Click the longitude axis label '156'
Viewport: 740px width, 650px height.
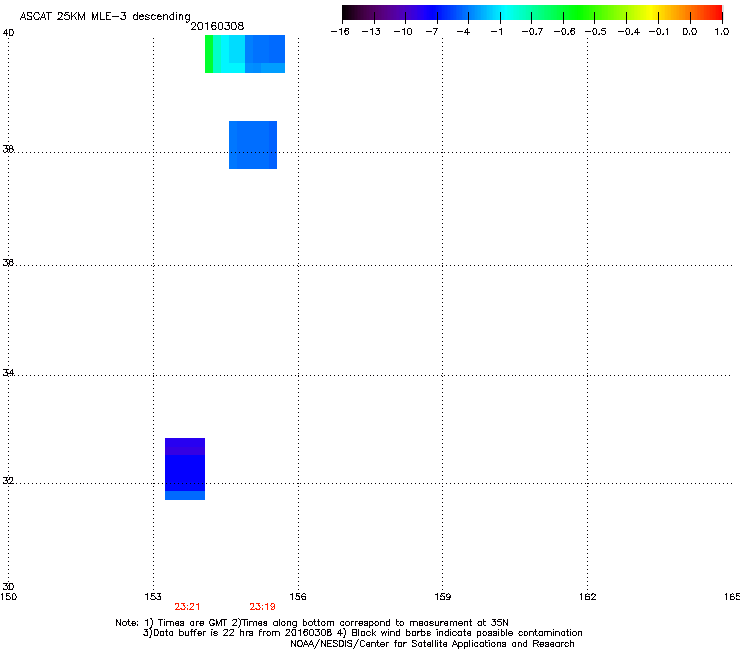[x=298, y=597]
